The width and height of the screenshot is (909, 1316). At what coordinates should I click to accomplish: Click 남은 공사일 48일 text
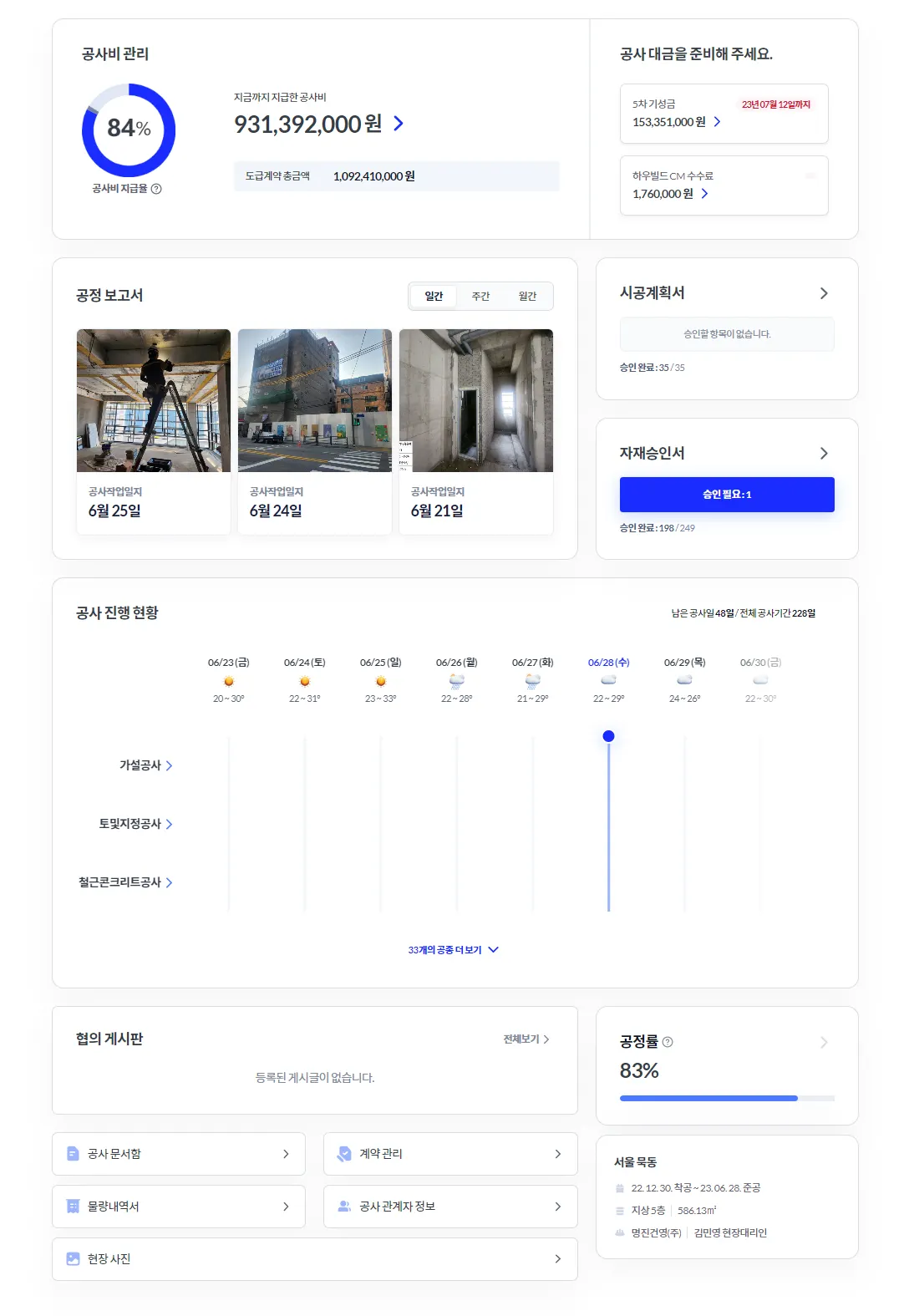click(x=703, y=613)
